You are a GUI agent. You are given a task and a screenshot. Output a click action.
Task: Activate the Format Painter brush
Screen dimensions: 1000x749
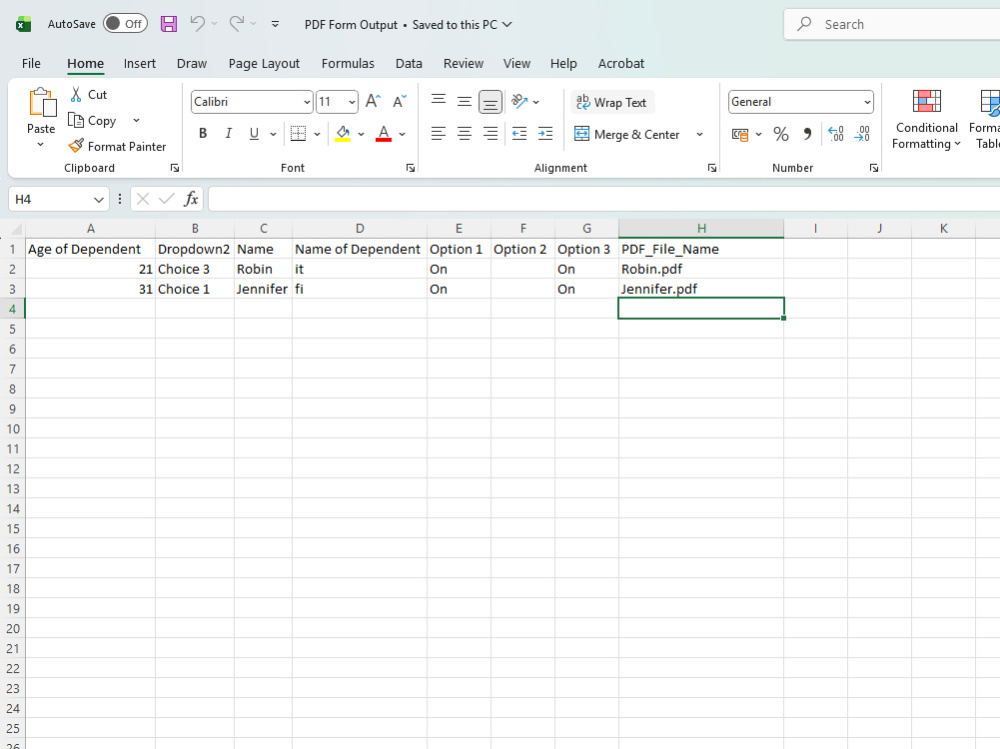coord(76,146)
